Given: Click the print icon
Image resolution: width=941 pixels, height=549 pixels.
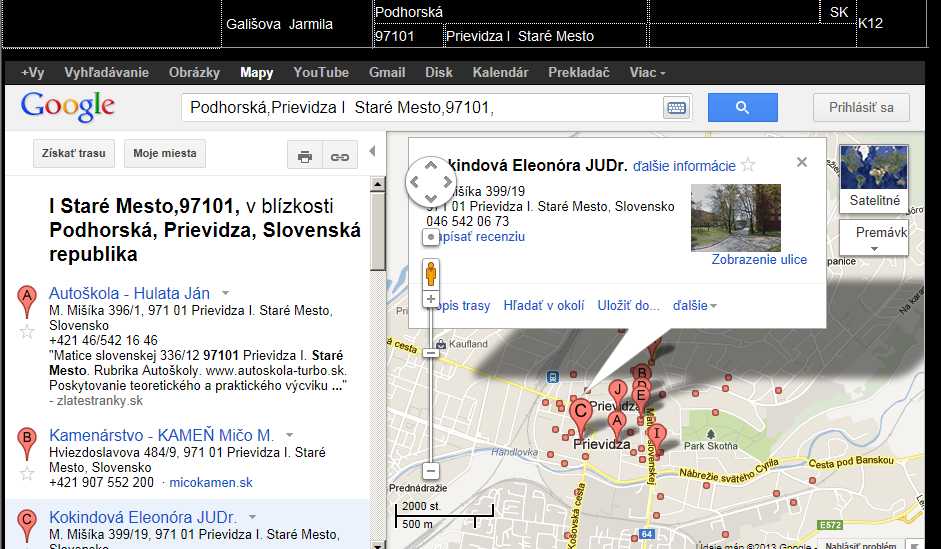Looking at the screenshot, I should tap(305, 156).
